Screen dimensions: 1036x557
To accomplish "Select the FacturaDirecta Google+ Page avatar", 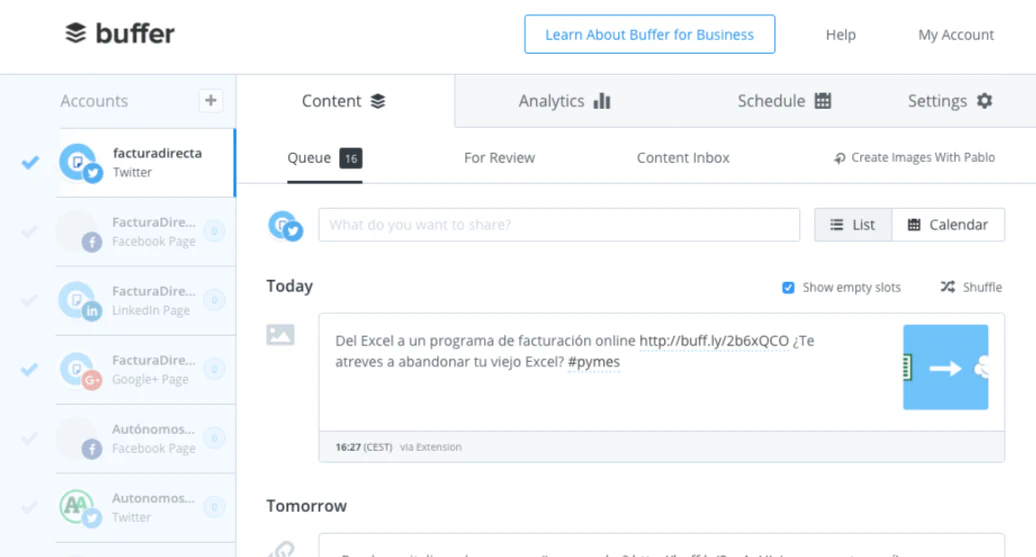I will (x=79, y=370).
